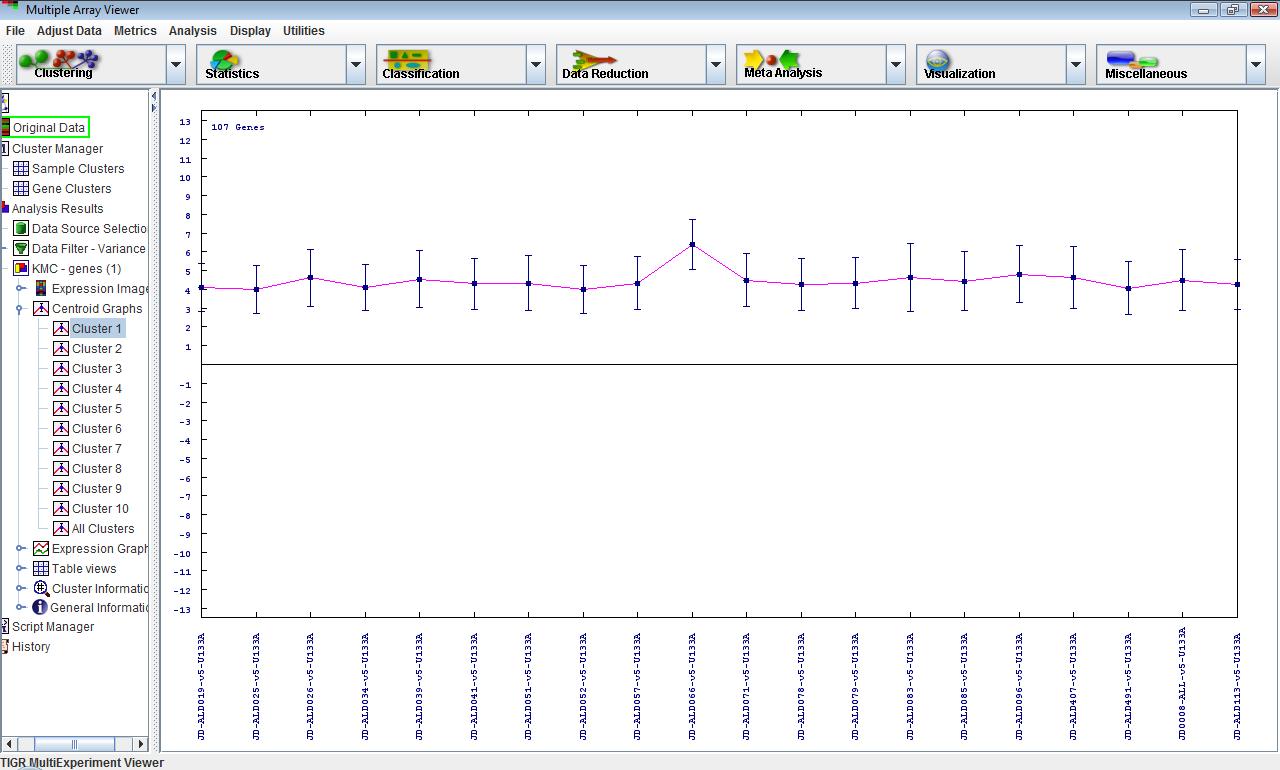Open the Visualization dropdown arrow
The width and height of the screenshot is (1280, 770).
[1076, 65]
